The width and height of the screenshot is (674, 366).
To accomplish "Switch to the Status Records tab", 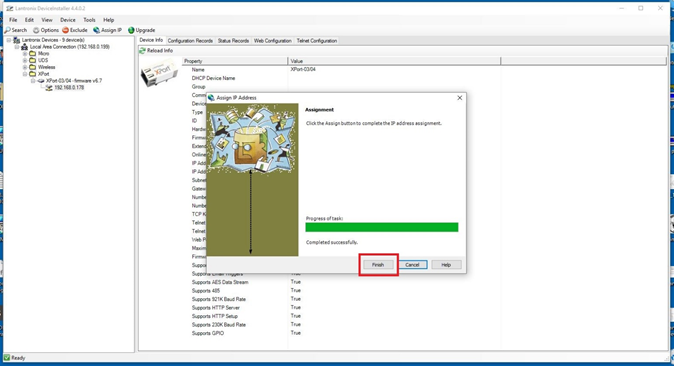I will tap(233, 40).
